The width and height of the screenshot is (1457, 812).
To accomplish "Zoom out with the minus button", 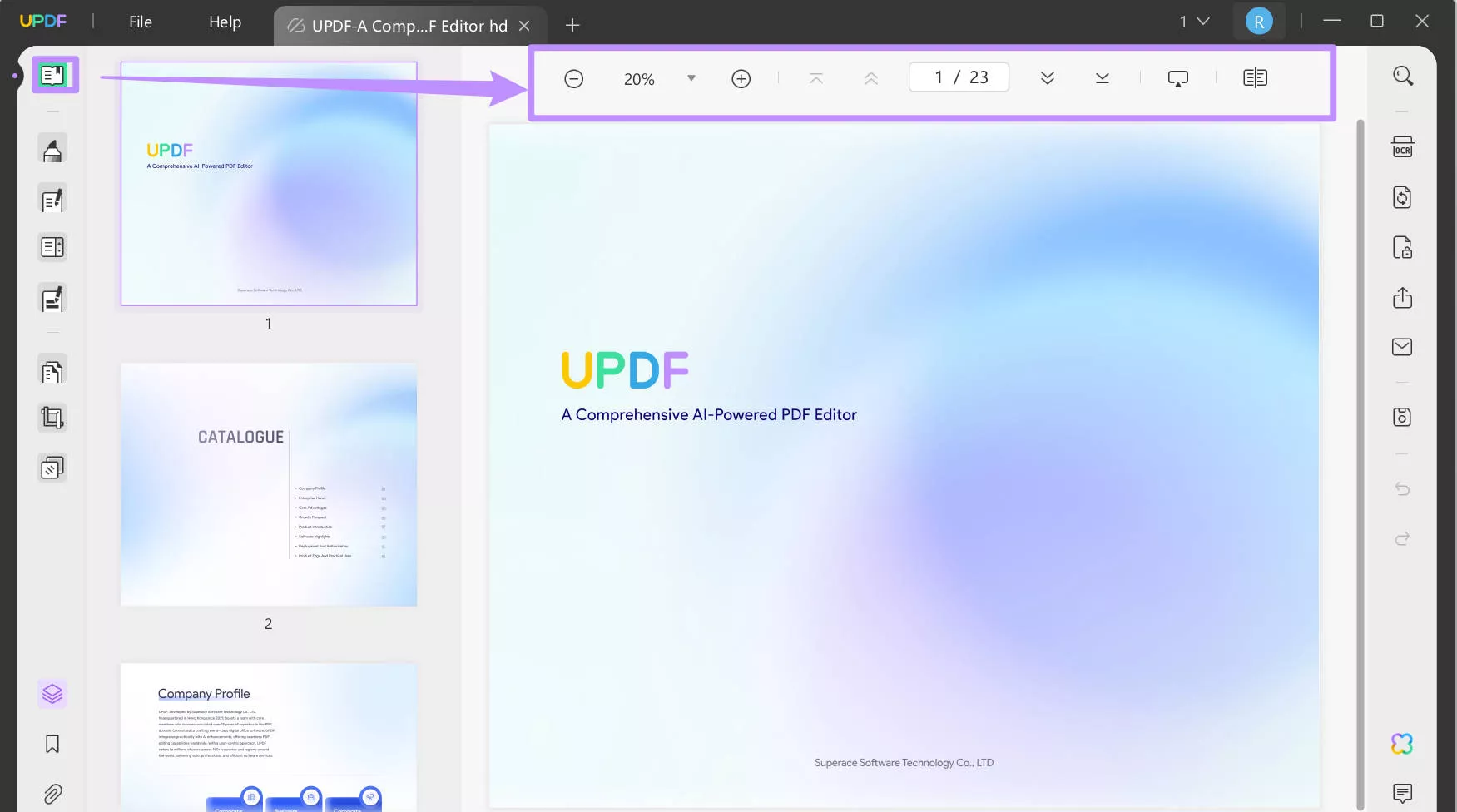I will click(x=573, y=79).
